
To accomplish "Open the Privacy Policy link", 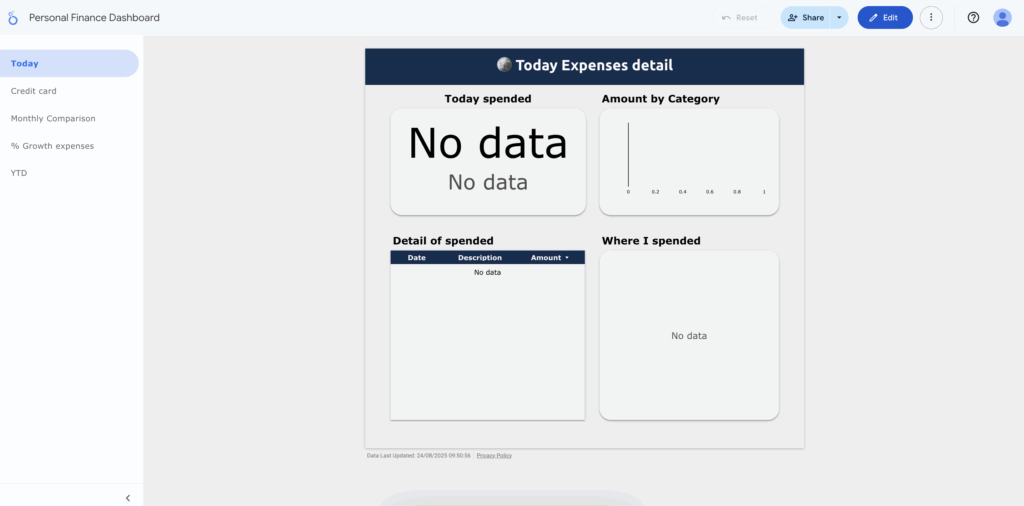I will coord(494,455).
